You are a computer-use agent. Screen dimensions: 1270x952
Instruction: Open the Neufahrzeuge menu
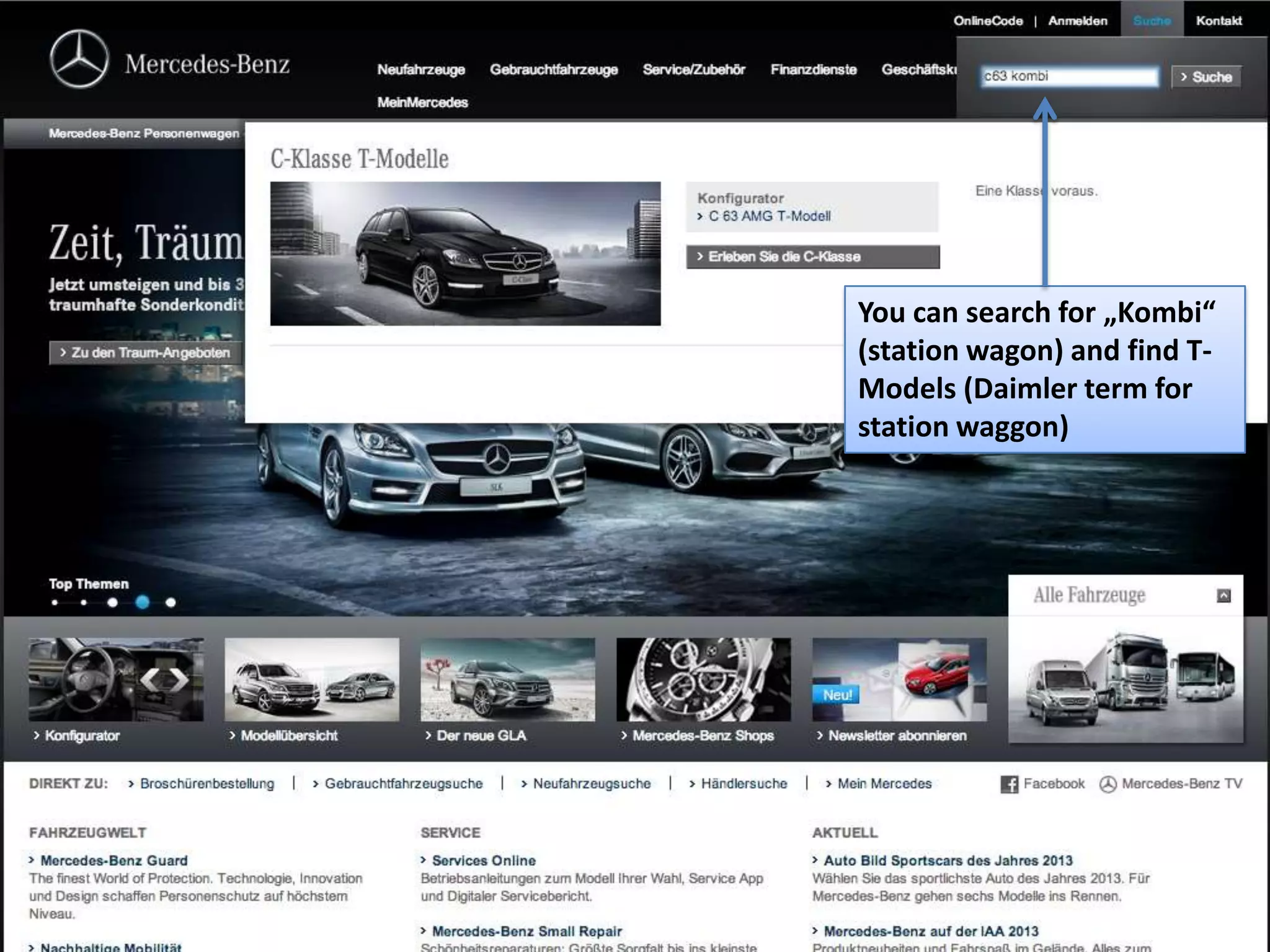click(421, 69)
